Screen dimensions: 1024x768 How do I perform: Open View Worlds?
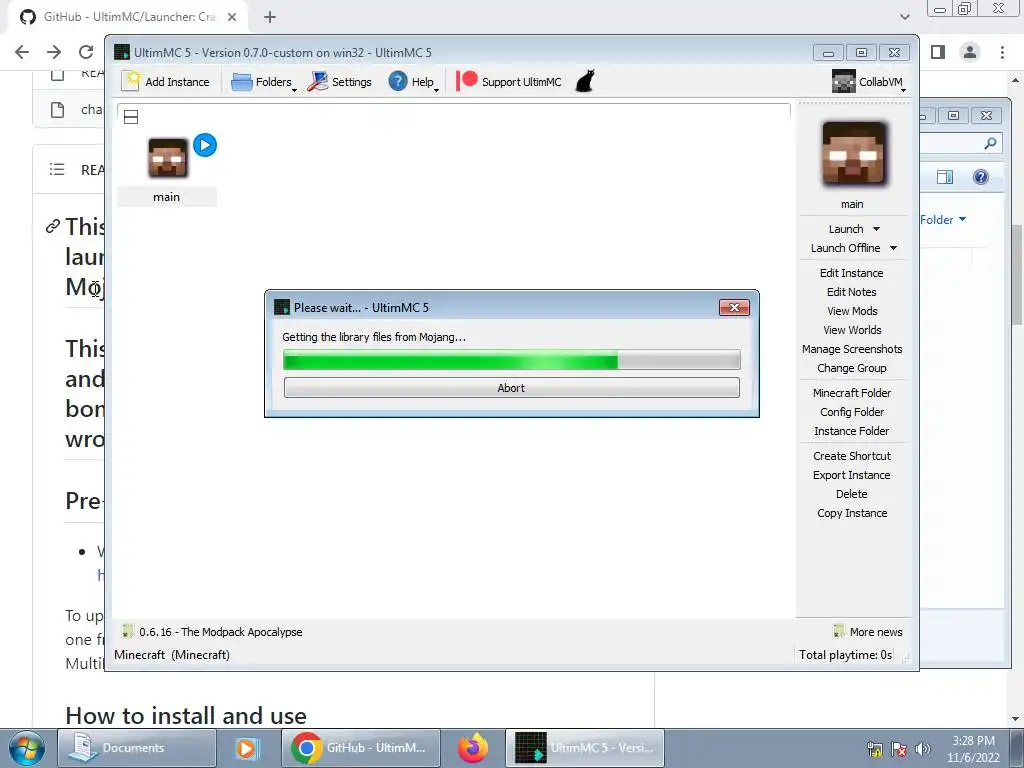852,330
